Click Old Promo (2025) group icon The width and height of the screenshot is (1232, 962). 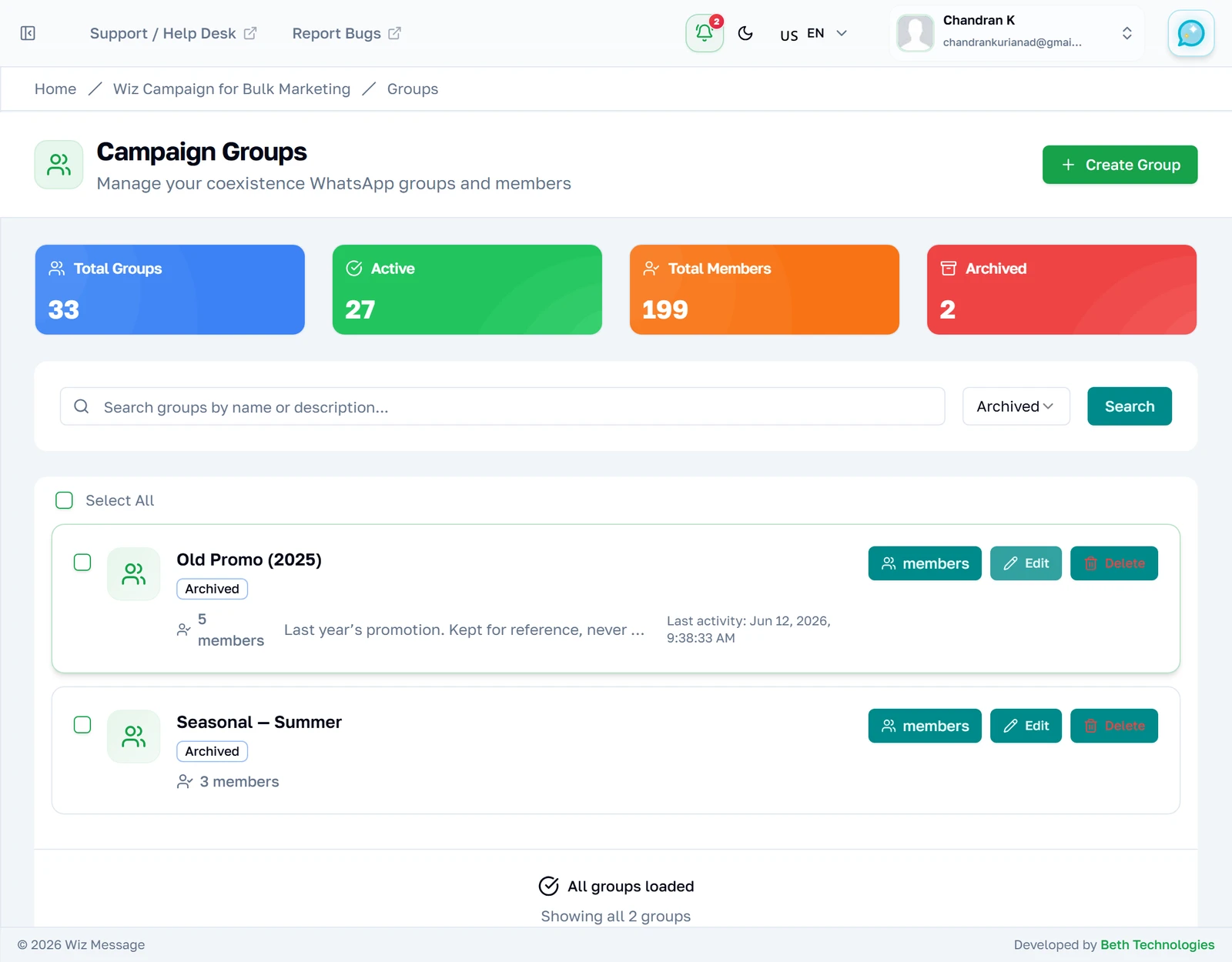point(134,574)
